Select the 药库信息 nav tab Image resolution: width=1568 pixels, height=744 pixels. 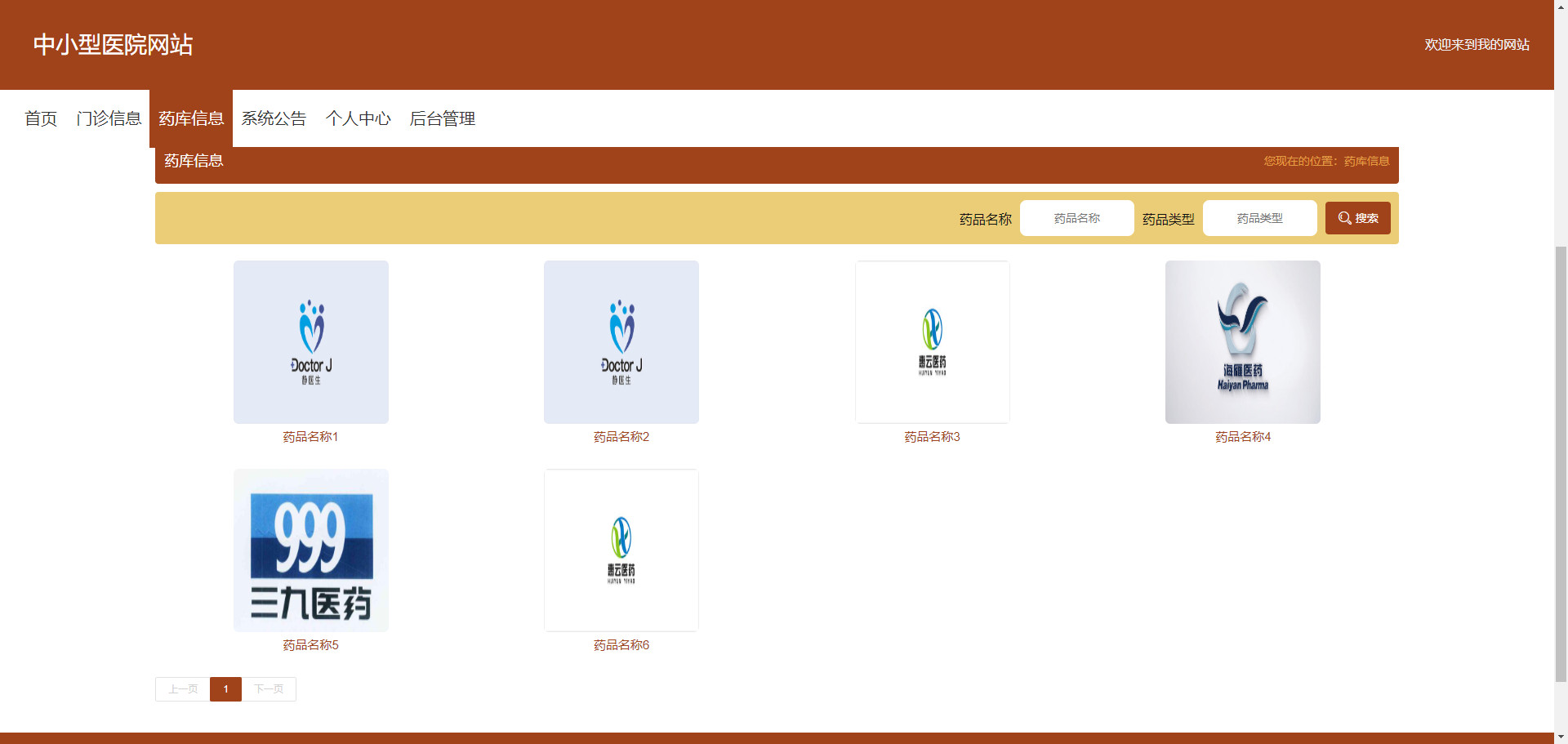[191, 118]
